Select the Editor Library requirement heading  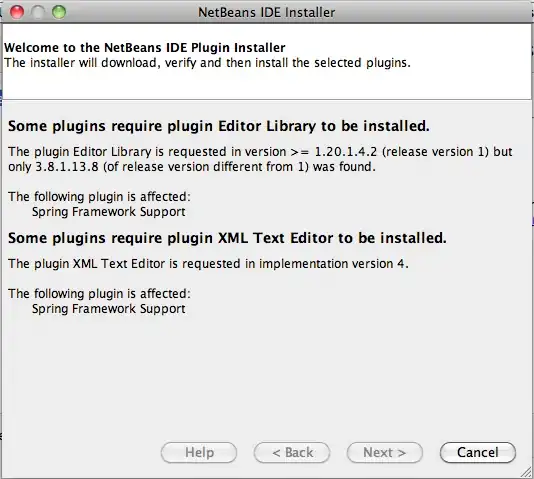pyautogui.click(x=219, y=126)
